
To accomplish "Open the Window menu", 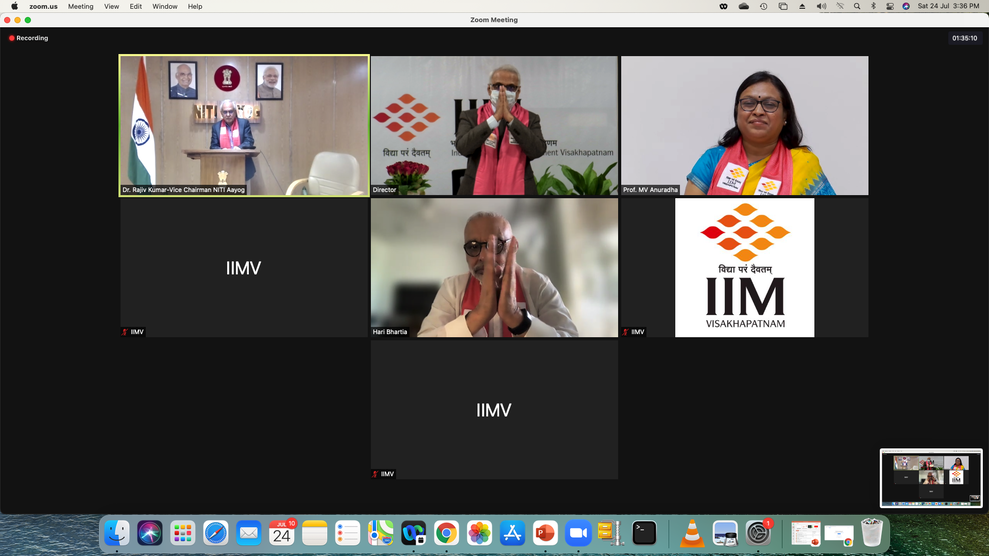I will pos(165,6).
